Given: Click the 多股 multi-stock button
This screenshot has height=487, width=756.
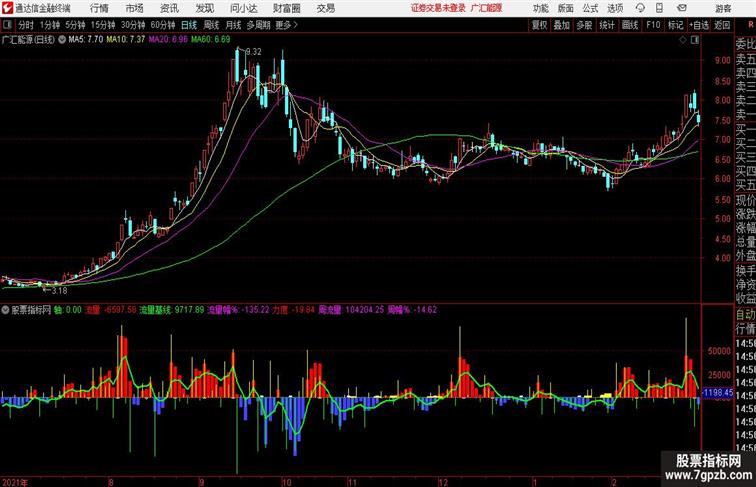Looking at the screenshot, I should 584,25.
